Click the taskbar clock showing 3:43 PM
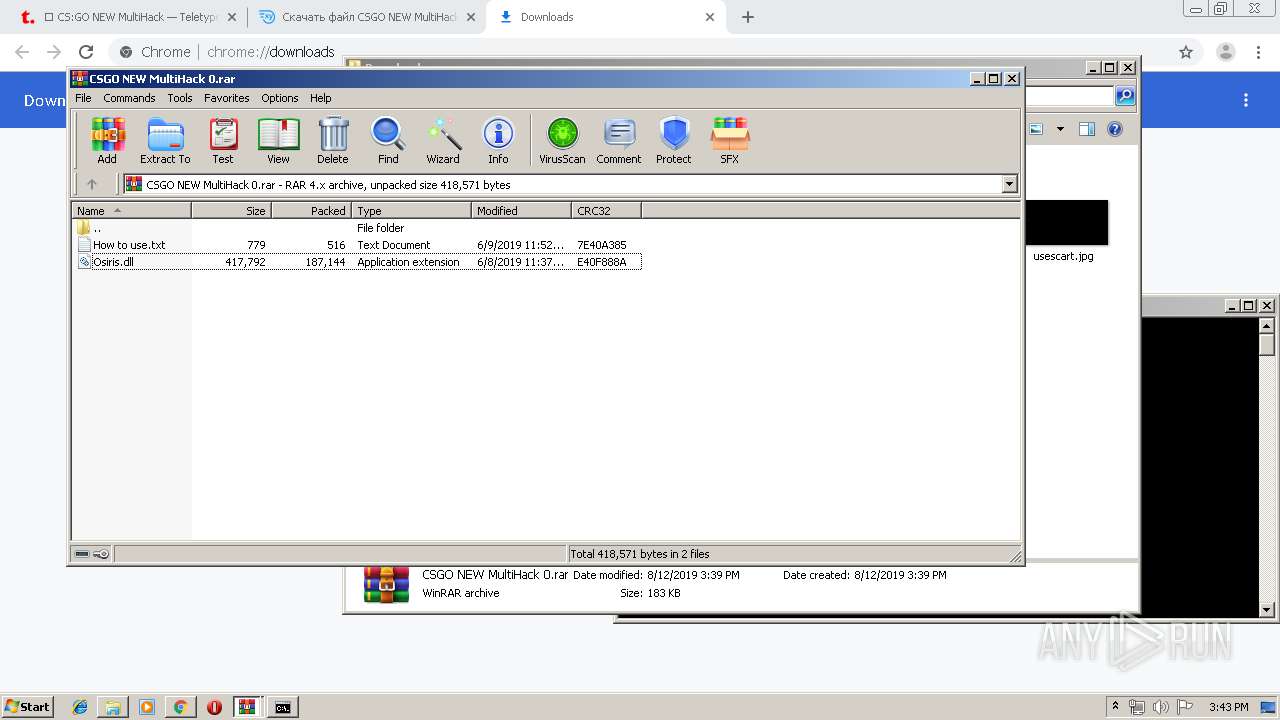This screenshot has height=720, width=1280. pos(1228,707)
